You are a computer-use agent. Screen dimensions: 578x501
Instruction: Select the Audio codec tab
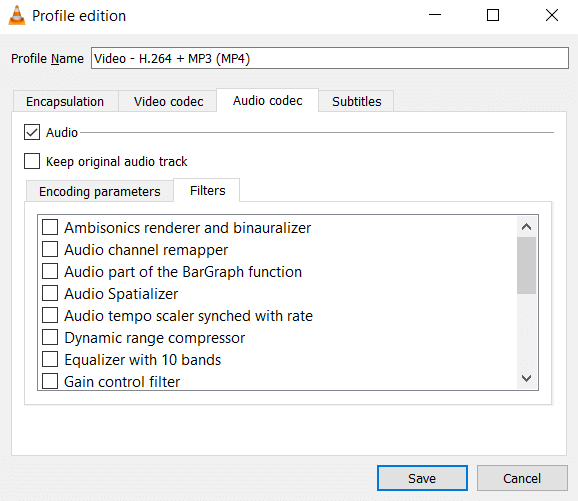pos(268,101)
